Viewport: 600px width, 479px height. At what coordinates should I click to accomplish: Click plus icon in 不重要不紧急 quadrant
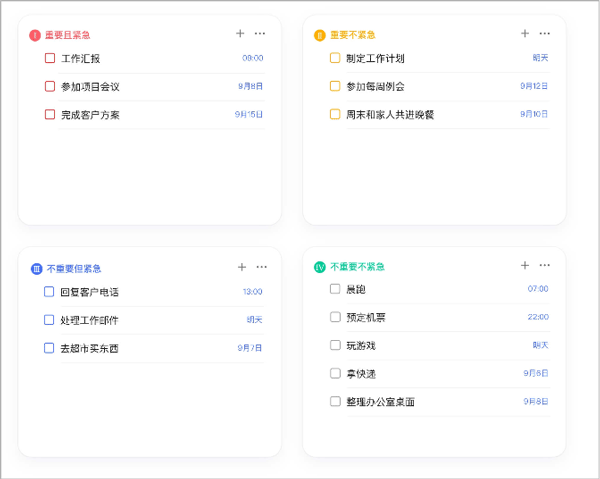(x=525, y=265)
